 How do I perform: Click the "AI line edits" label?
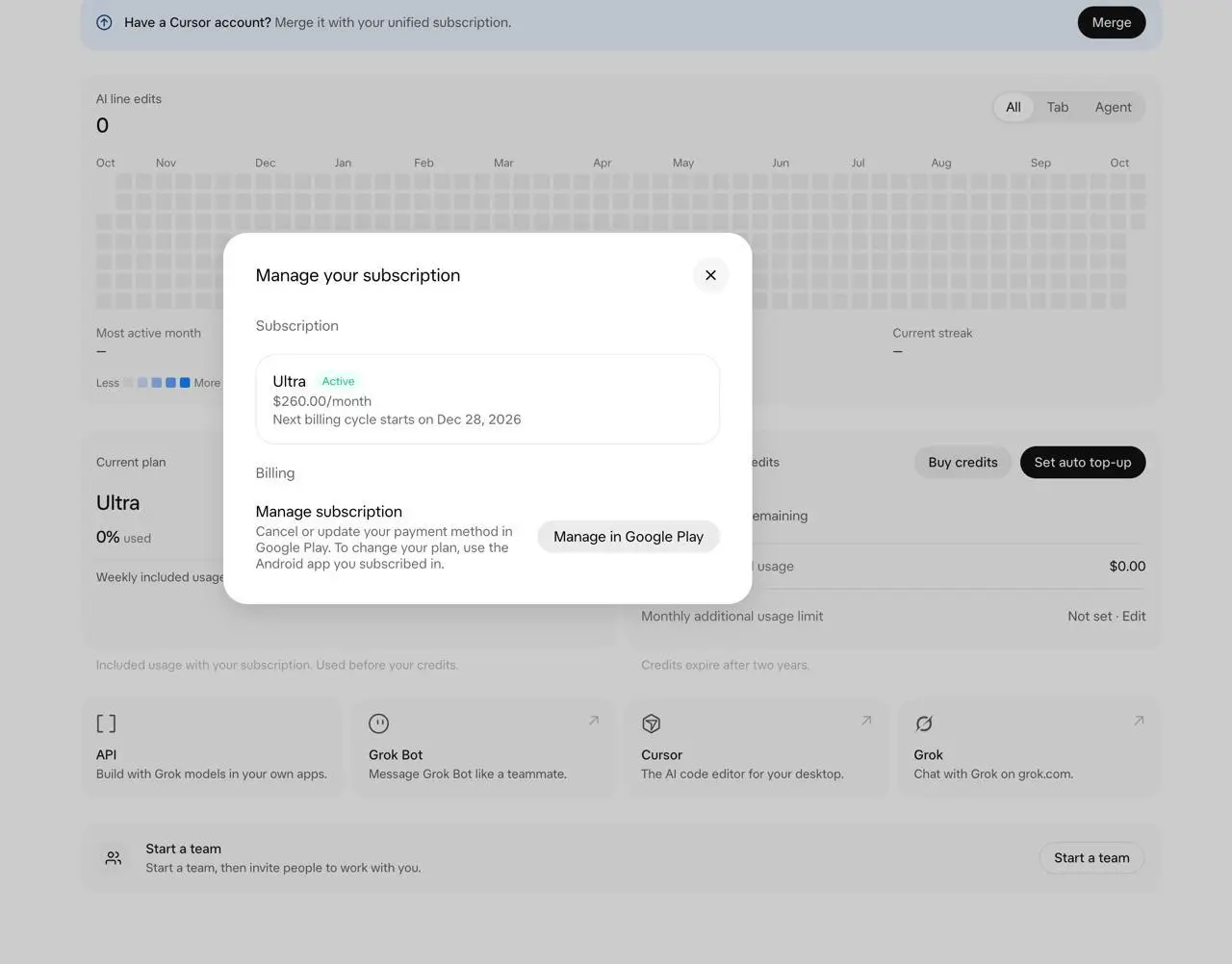(x=129, y=99)
